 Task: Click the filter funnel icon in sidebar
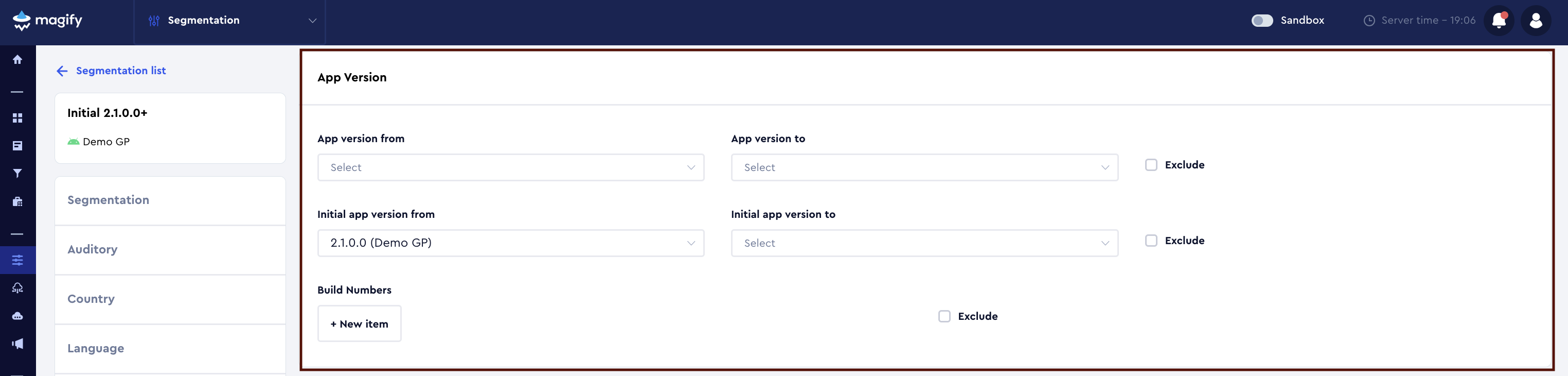click(x=17, y=173)
